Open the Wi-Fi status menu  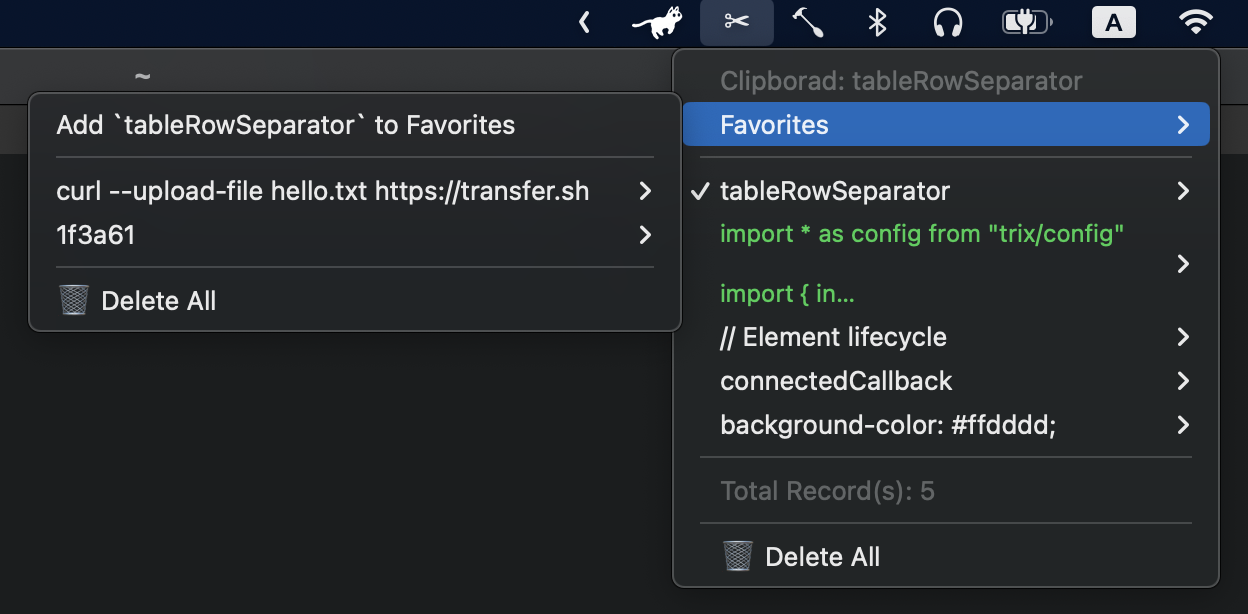[1196, 22]
